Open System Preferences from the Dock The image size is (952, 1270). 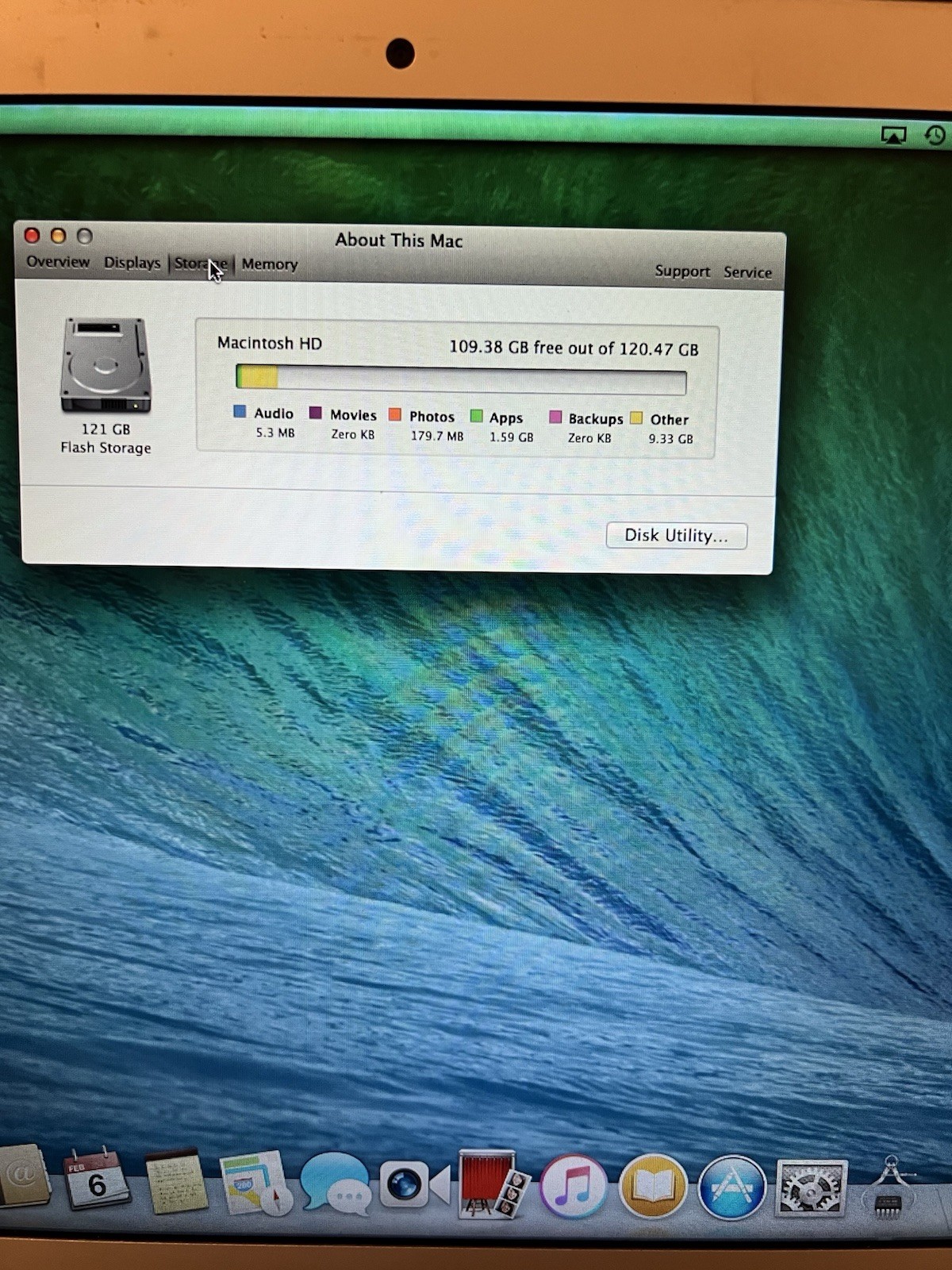point(811,1188)
